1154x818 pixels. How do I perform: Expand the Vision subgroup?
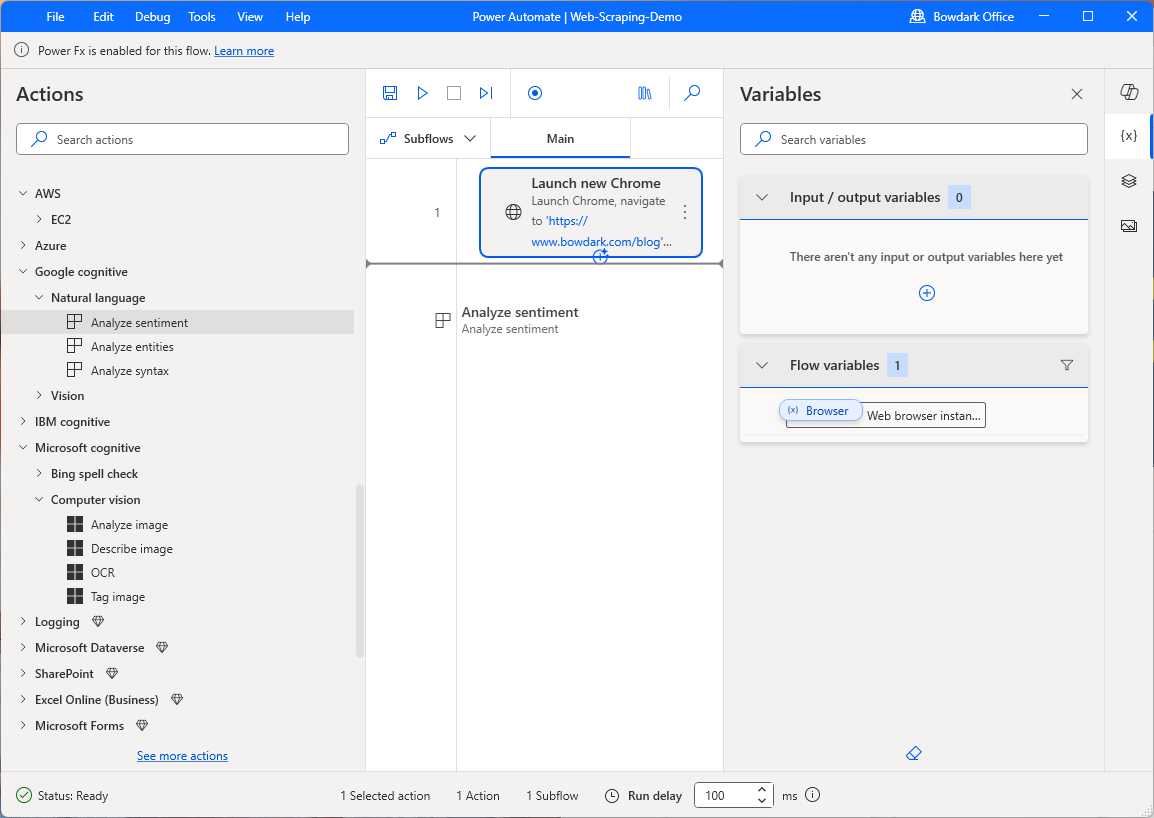(x=39, y=395)
